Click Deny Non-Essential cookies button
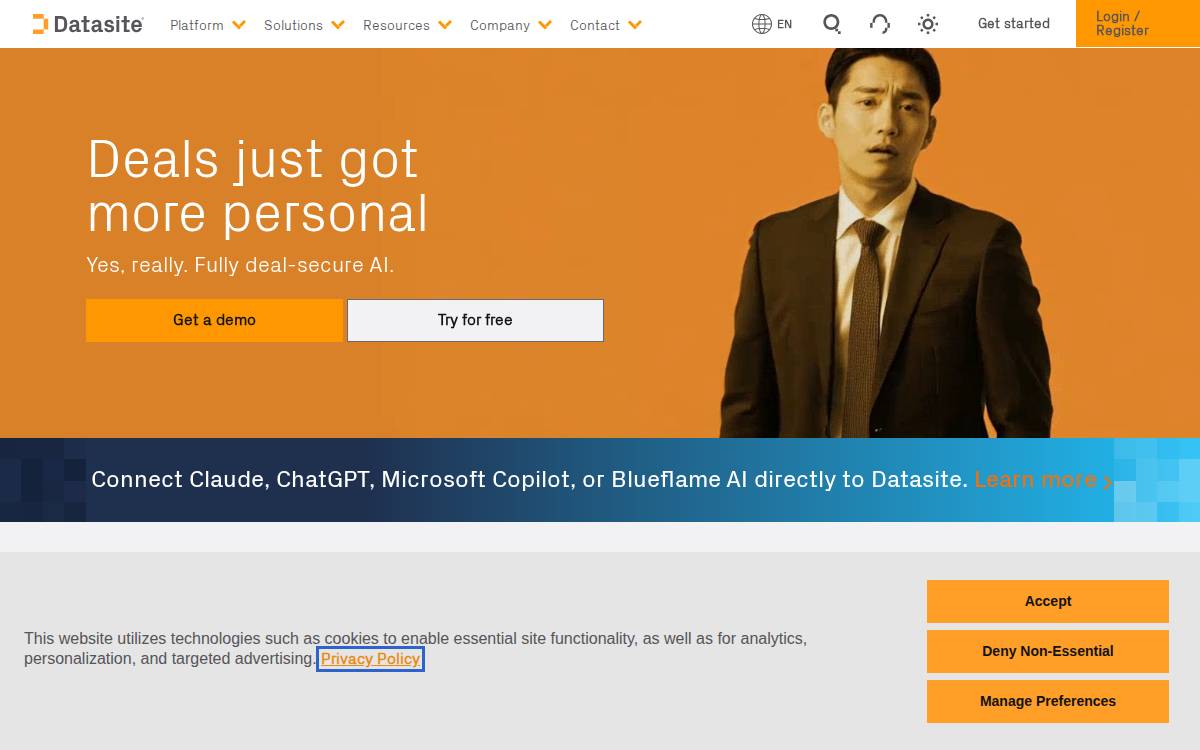The height and width of the screenshot is (750, 1200). (1048, 651)
